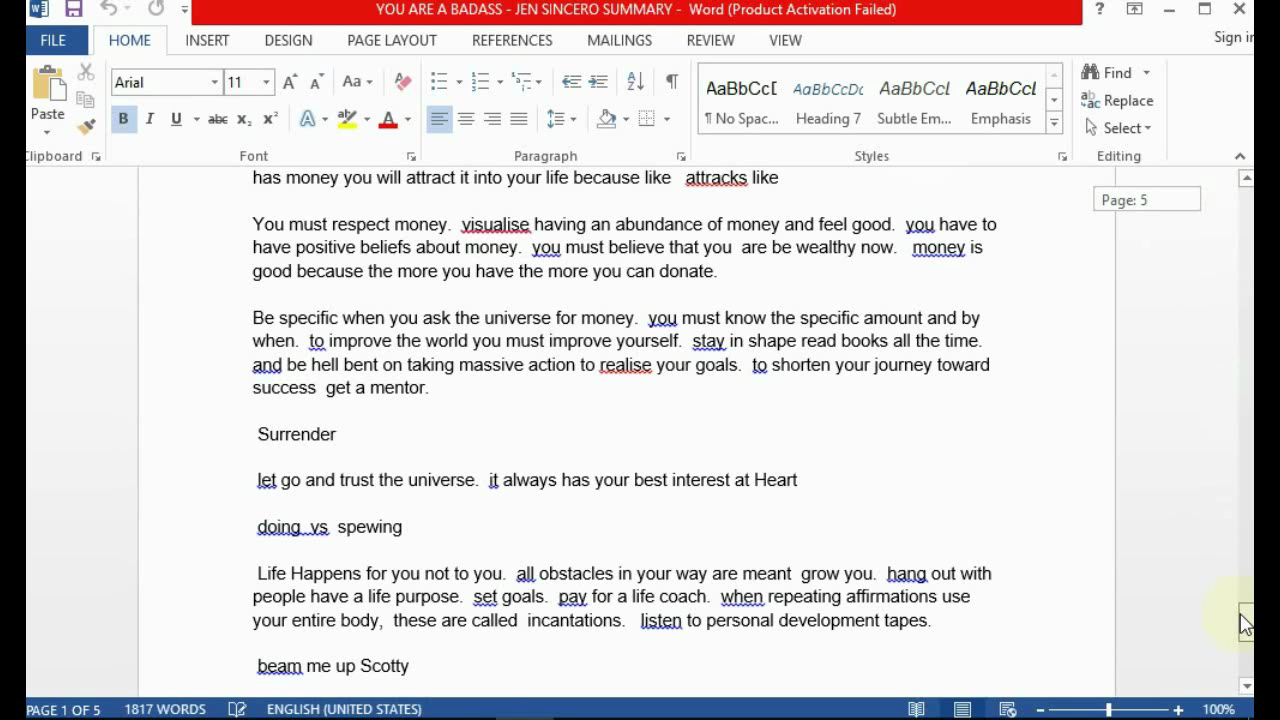
Task: Show paragraph marks with pilcrow icon
Action: (x=671, y=82)
